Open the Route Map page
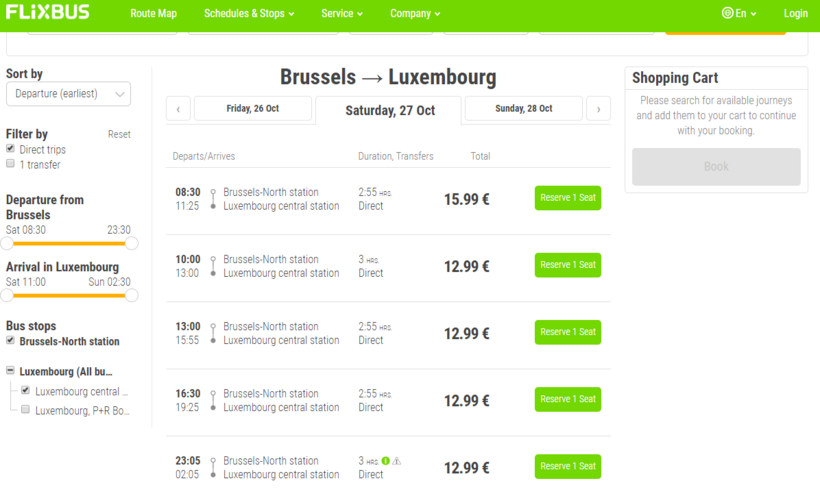 (153, 14)
